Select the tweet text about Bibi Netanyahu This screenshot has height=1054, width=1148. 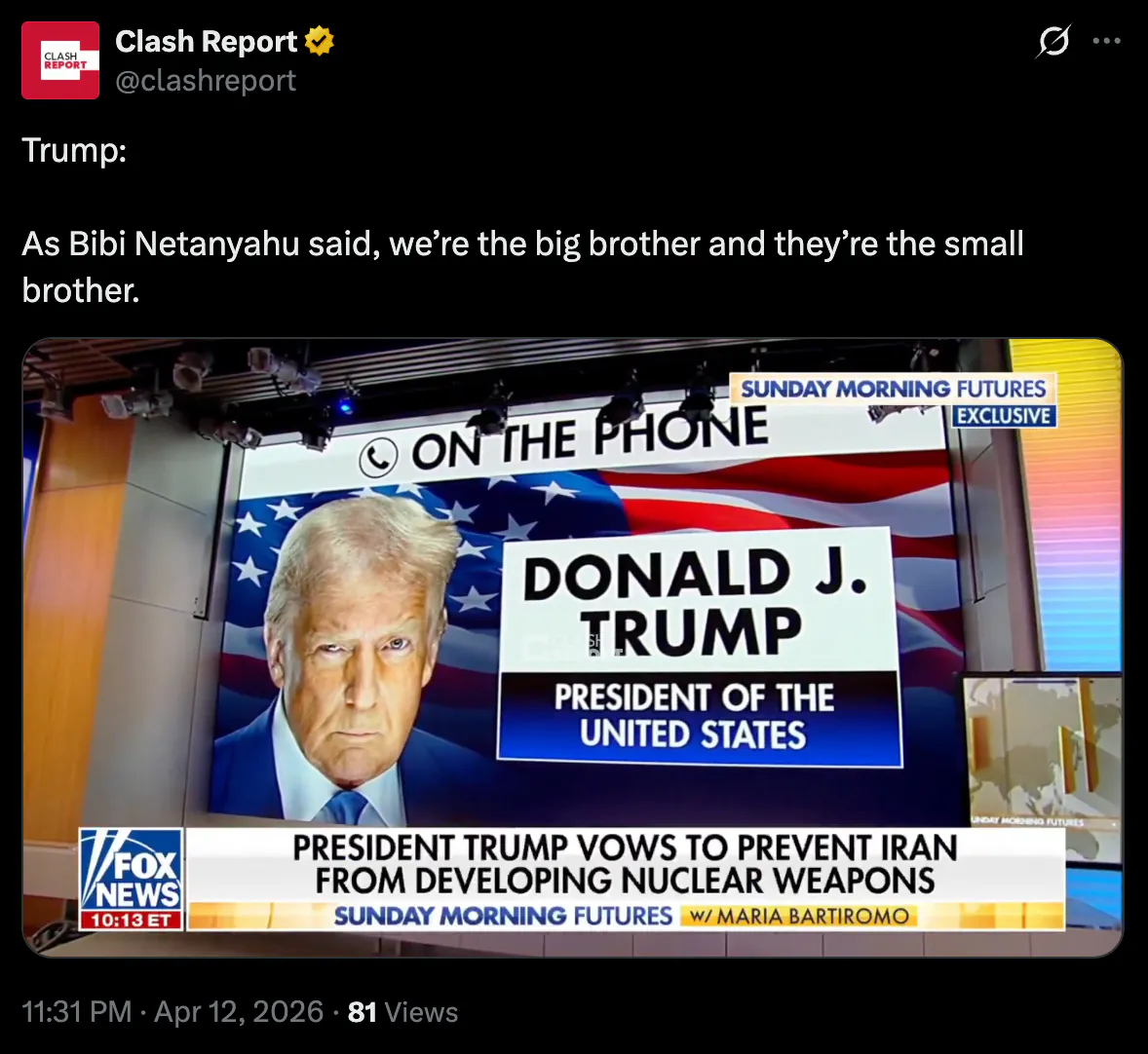point(522,267)
